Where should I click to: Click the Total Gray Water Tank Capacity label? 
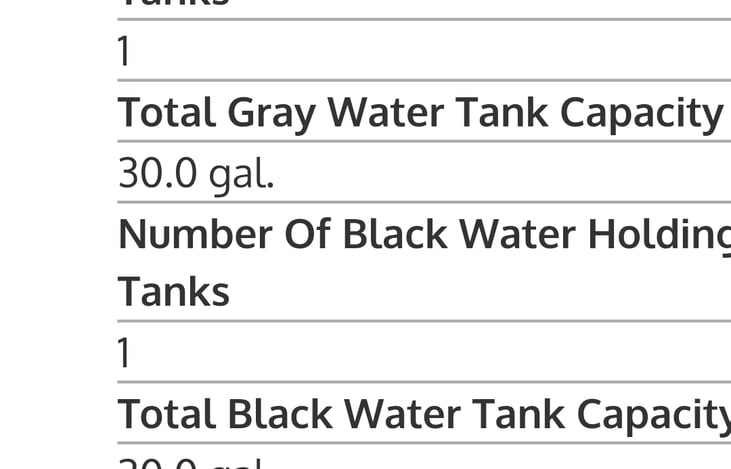pos(420,112)
